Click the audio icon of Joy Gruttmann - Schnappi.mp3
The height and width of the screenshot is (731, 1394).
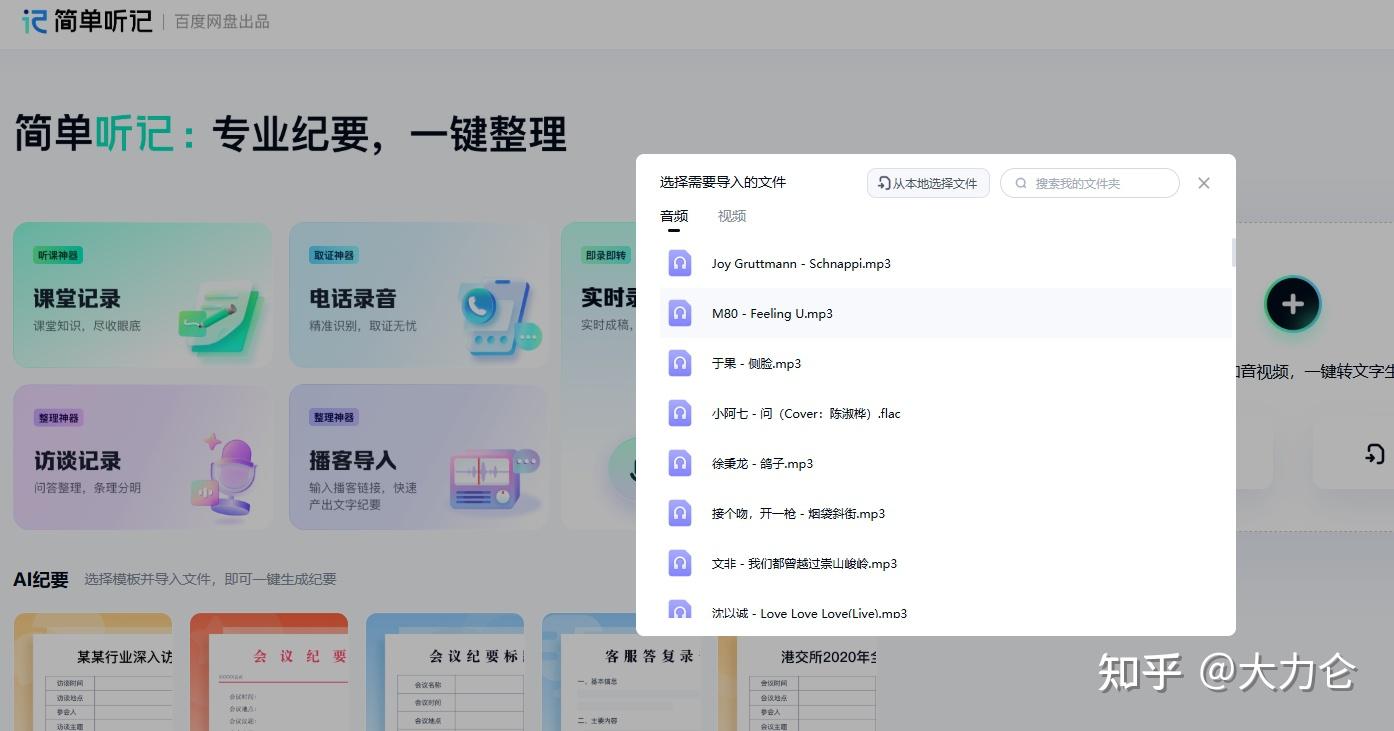point(680,263)
